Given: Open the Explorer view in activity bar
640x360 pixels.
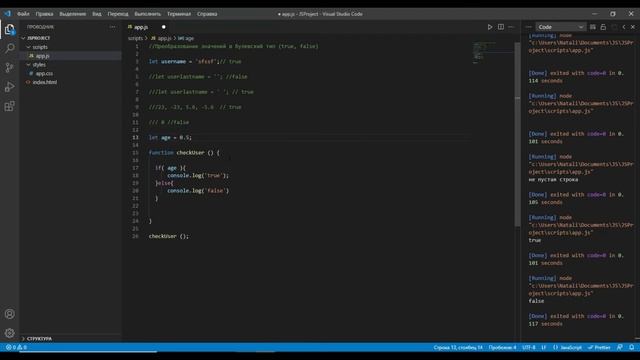Looking at the screenshot, I should (x=9, y=29).
